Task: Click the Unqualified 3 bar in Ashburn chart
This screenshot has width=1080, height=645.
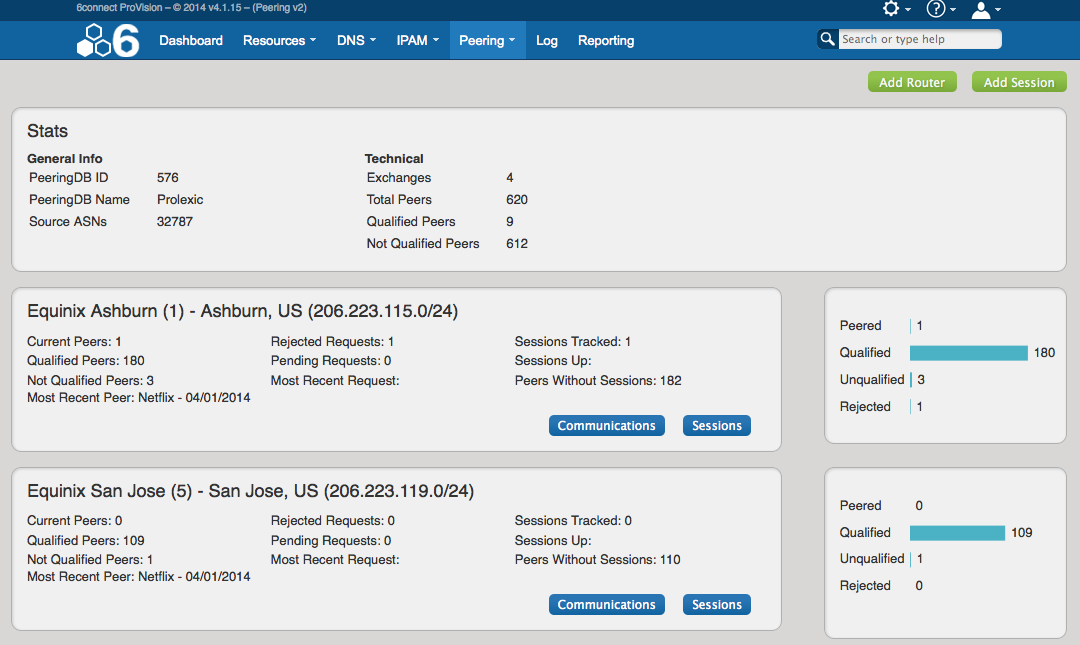Action: pyautogui.click(x=911, y=380)
